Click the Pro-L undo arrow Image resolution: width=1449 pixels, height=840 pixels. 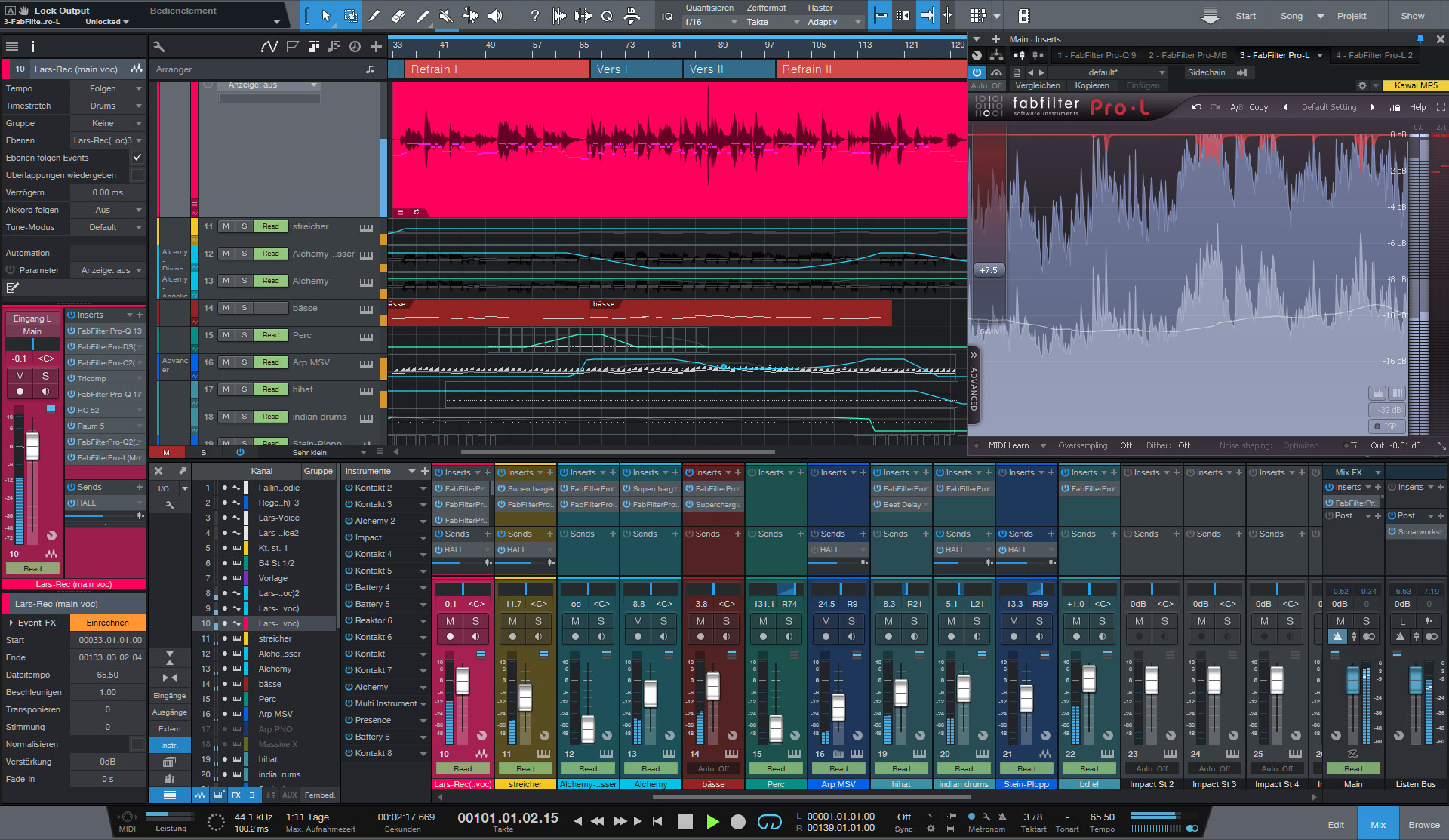tap(1196, 107)
